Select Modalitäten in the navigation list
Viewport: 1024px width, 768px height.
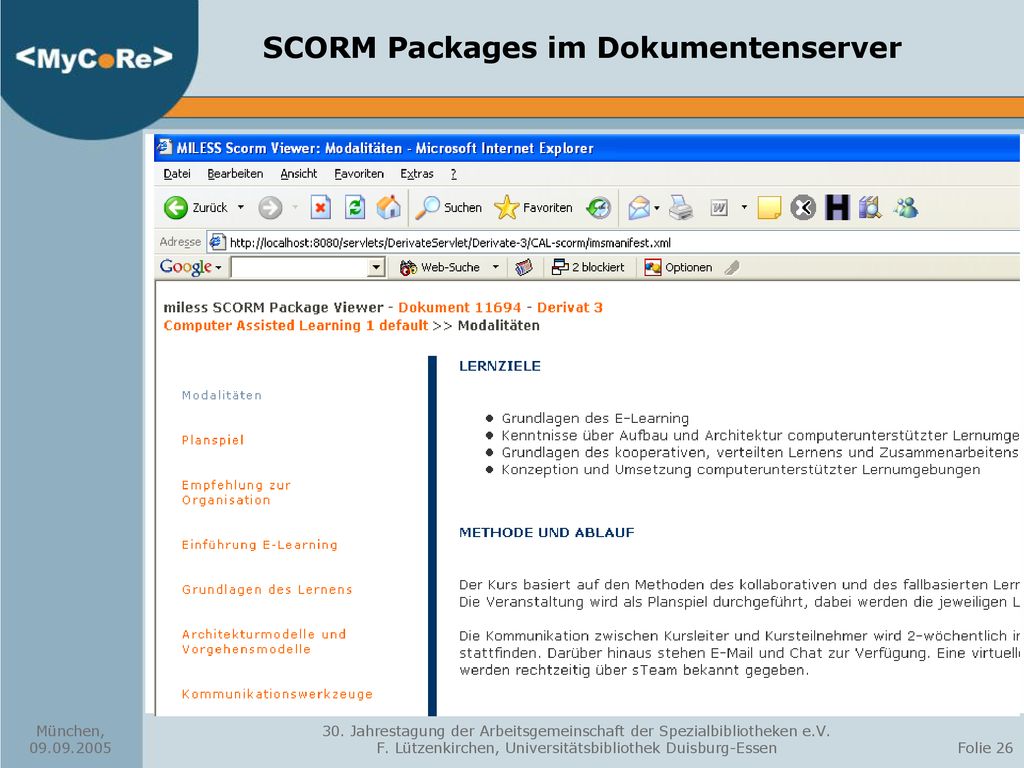click(221, 395)
